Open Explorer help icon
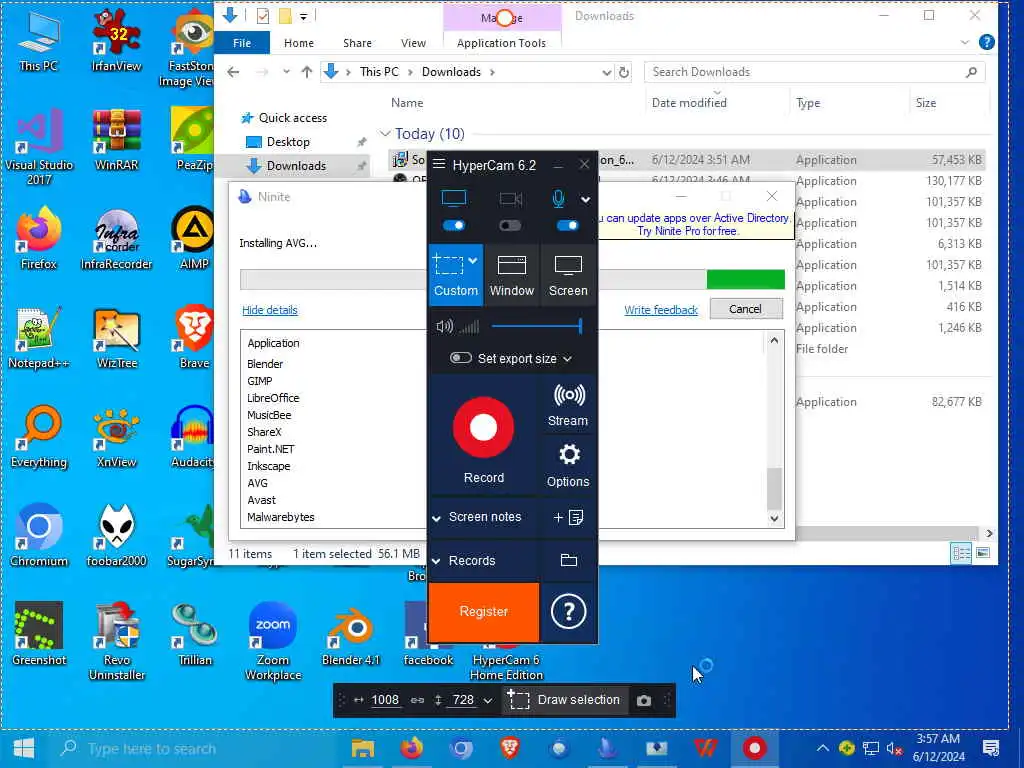Image resolution: width=1024 pixels, height=768 pixels. 987,42
